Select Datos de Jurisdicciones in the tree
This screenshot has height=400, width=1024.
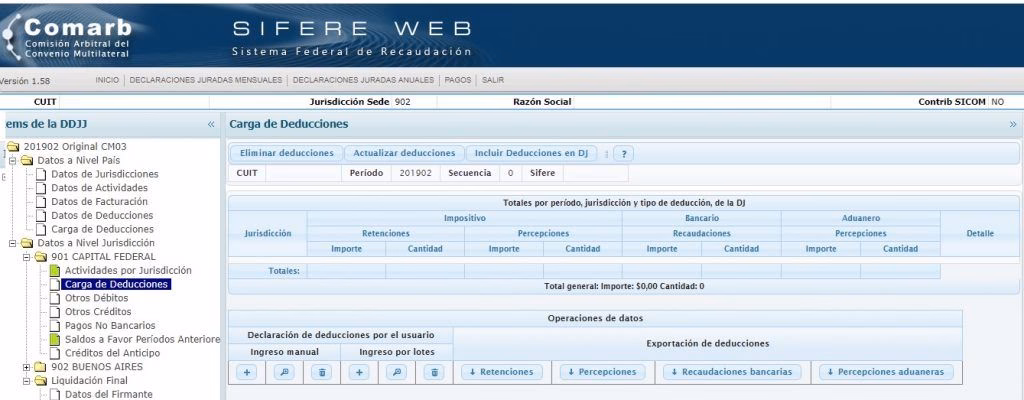(104, 175)
